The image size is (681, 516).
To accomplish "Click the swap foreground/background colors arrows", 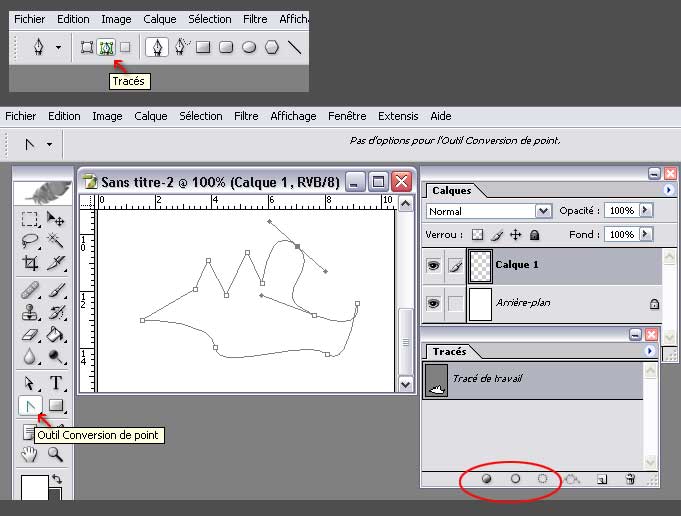I will coord(57,479).
